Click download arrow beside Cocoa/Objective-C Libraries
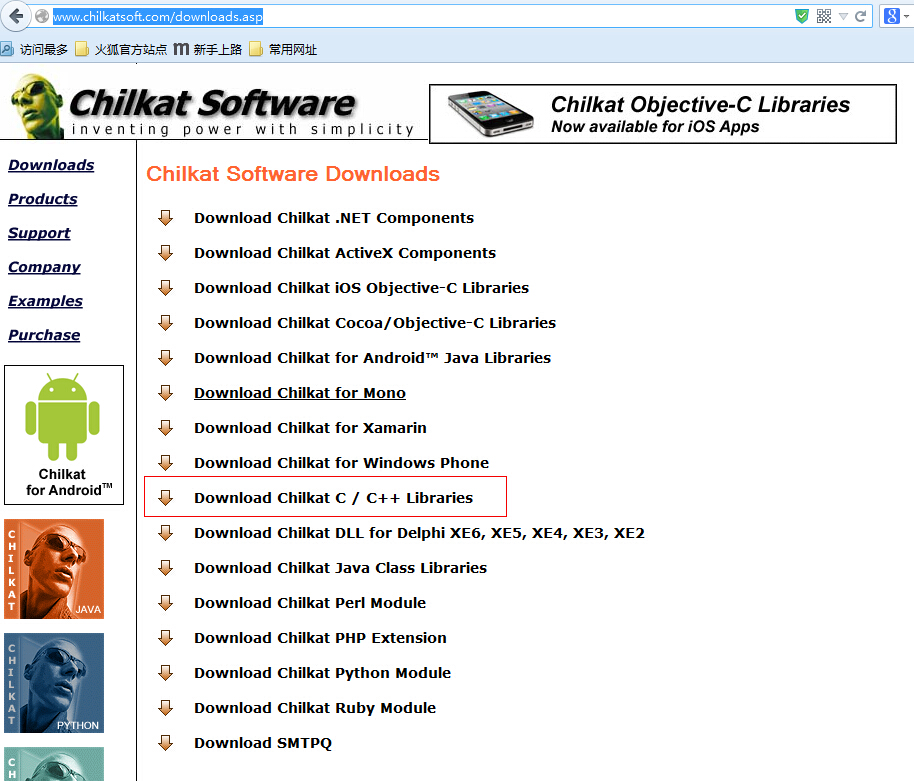This screenshot has height=781, width=914. (x=166, y=323)
